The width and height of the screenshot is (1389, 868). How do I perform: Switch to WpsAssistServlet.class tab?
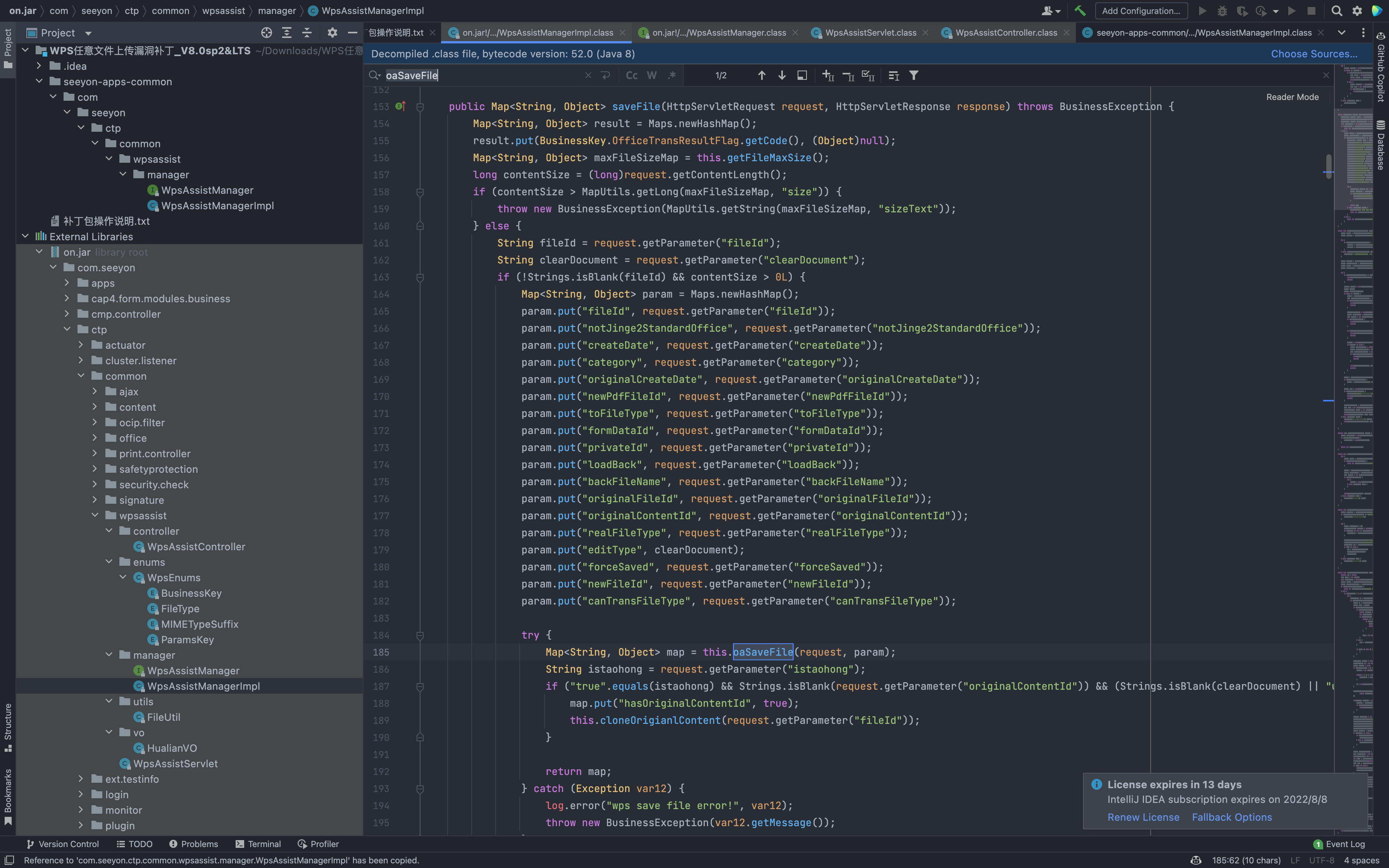click(870, 33)
